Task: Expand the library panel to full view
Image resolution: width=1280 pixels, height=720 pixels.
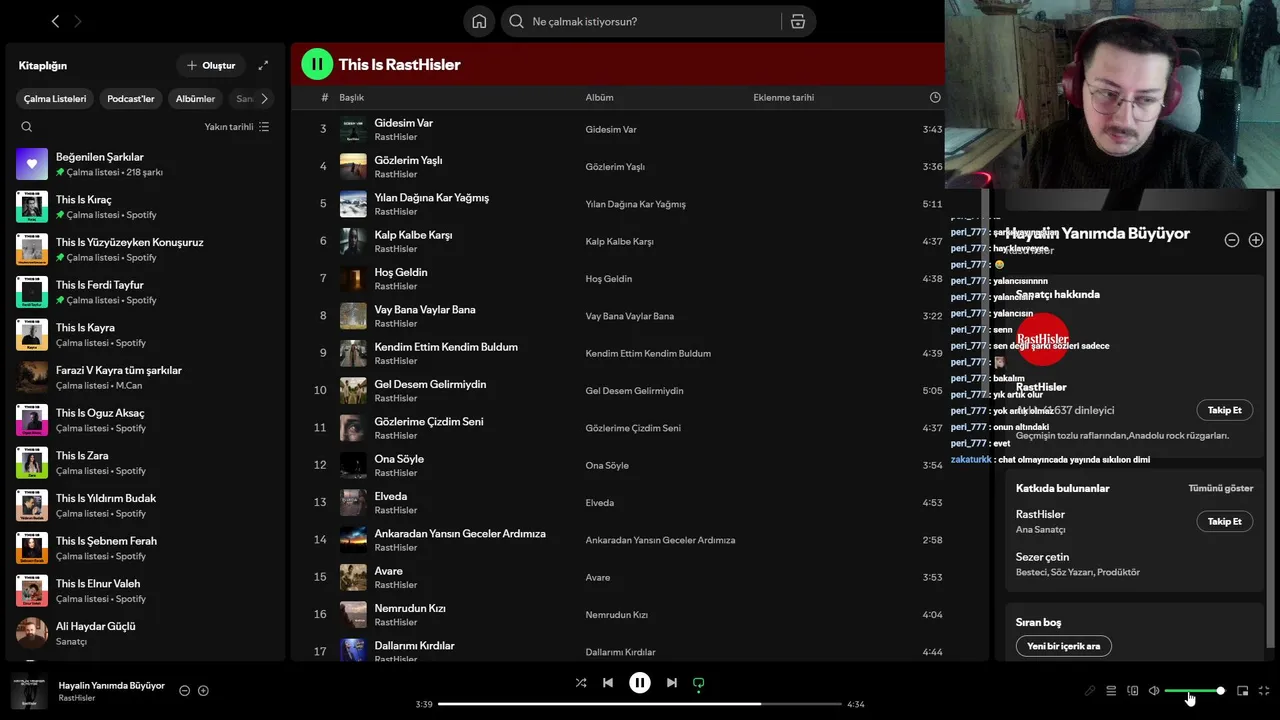Action: coord(263,65)
